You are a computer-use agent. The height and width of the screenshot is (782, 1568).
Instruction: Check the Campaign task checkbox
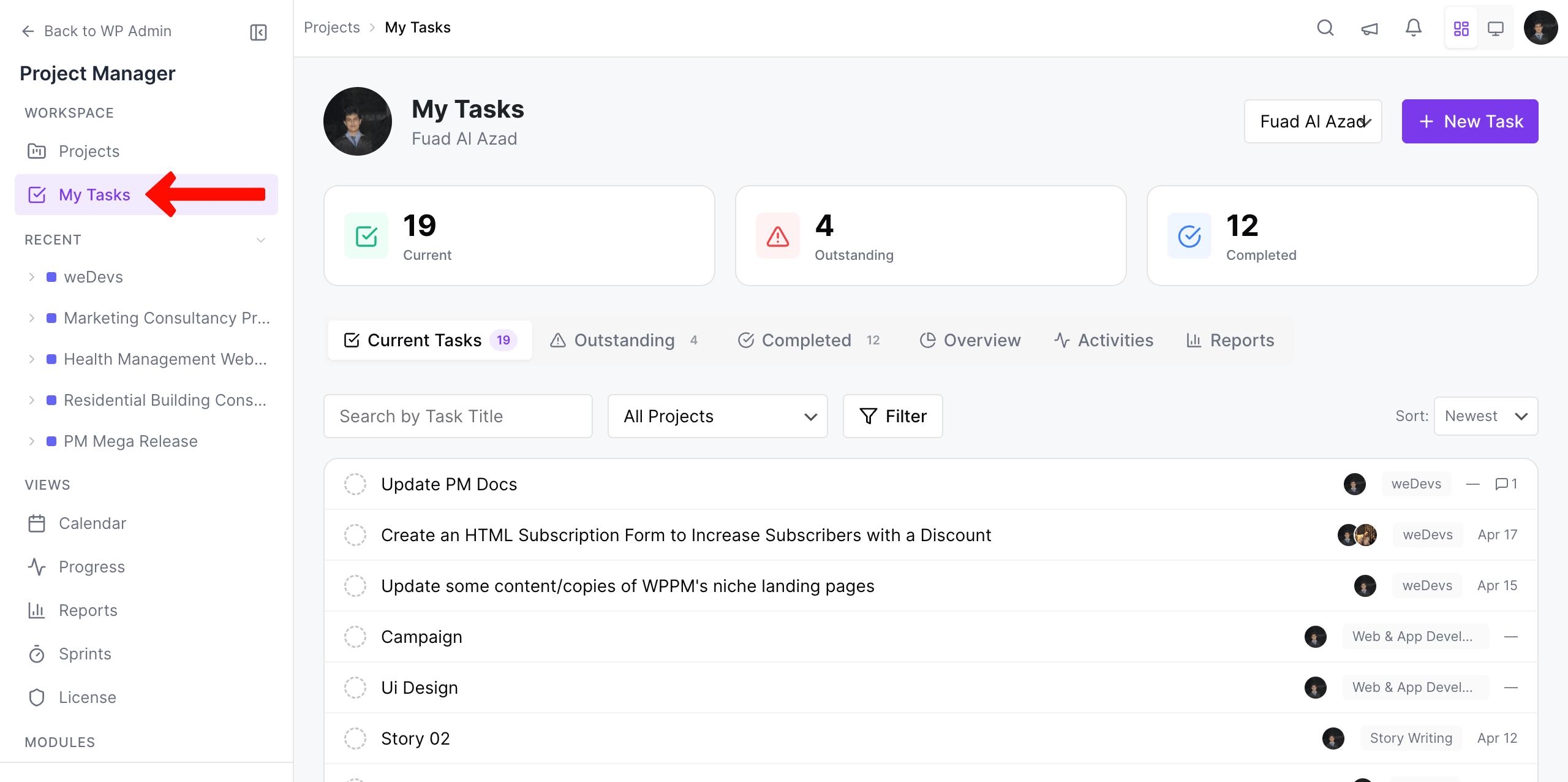pos(356,636)
